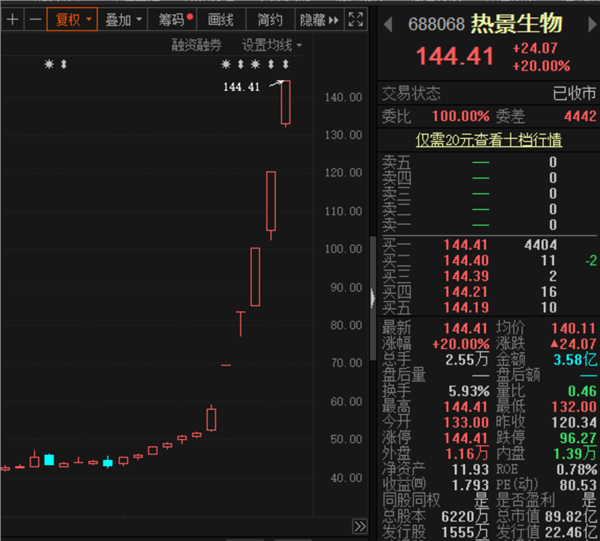Open the 设置均线 moving average dropdown
Image resolution: width=600 pixels, height=541 pixels.
coord(272,45)
